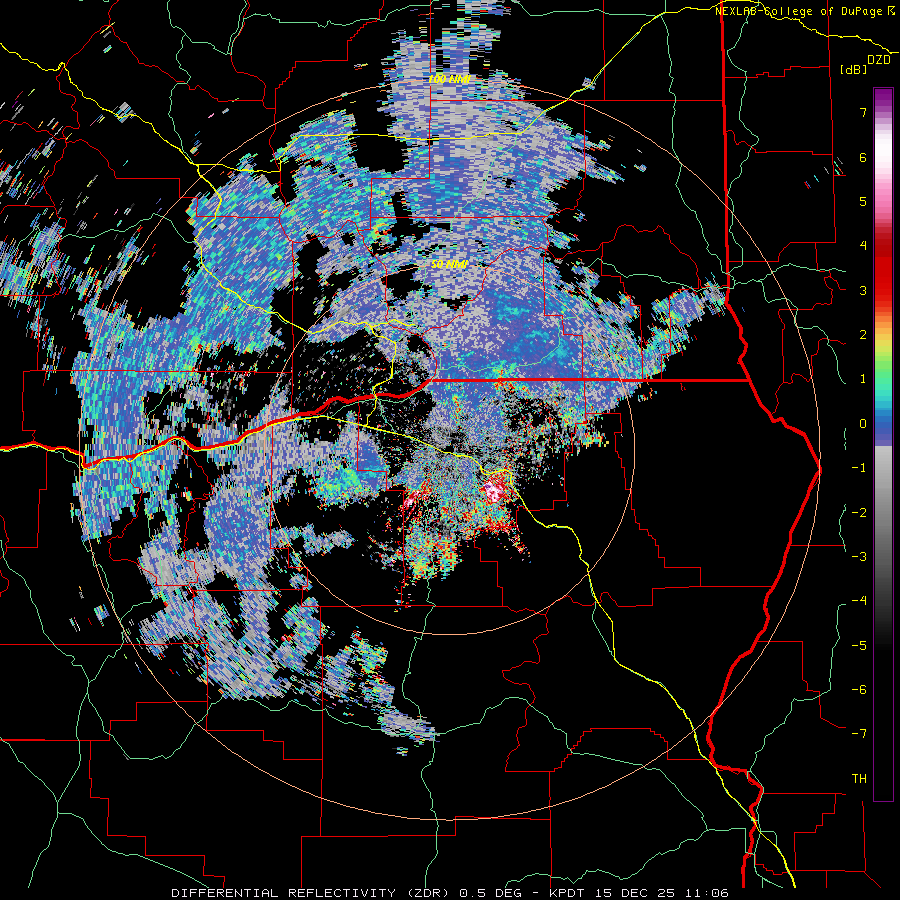The width and height of the screenshot is (900, 900).
Task: Click the scale value 1
Action: (x=863, y=379)
